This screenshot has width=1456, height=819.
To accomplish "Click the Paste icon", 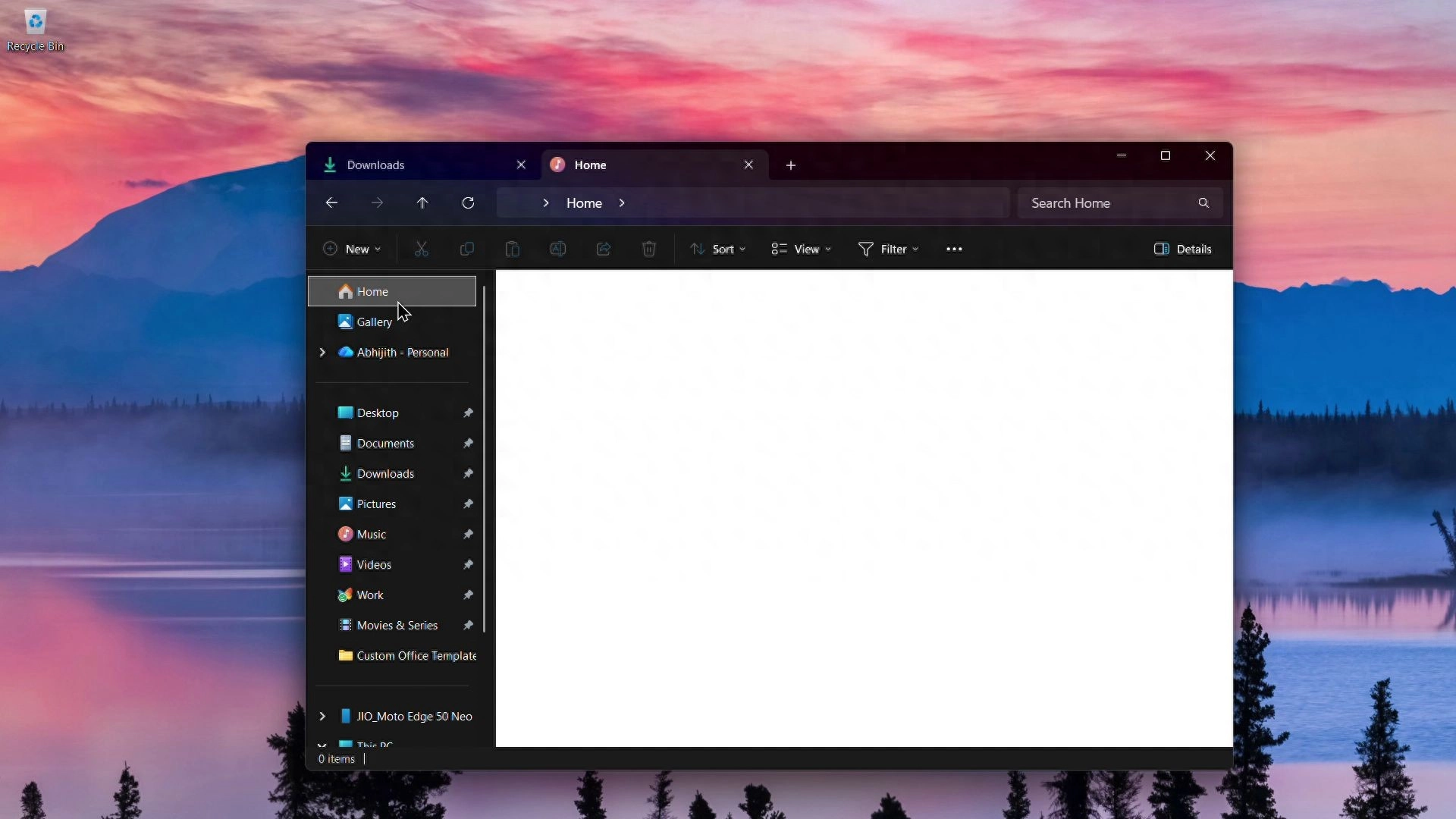I will click(513, 249).
